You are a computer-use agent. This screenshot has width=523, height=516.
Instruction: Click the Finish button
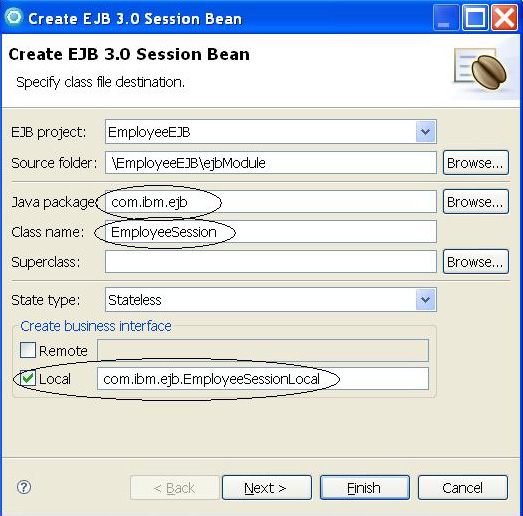[x=365, y=488]
